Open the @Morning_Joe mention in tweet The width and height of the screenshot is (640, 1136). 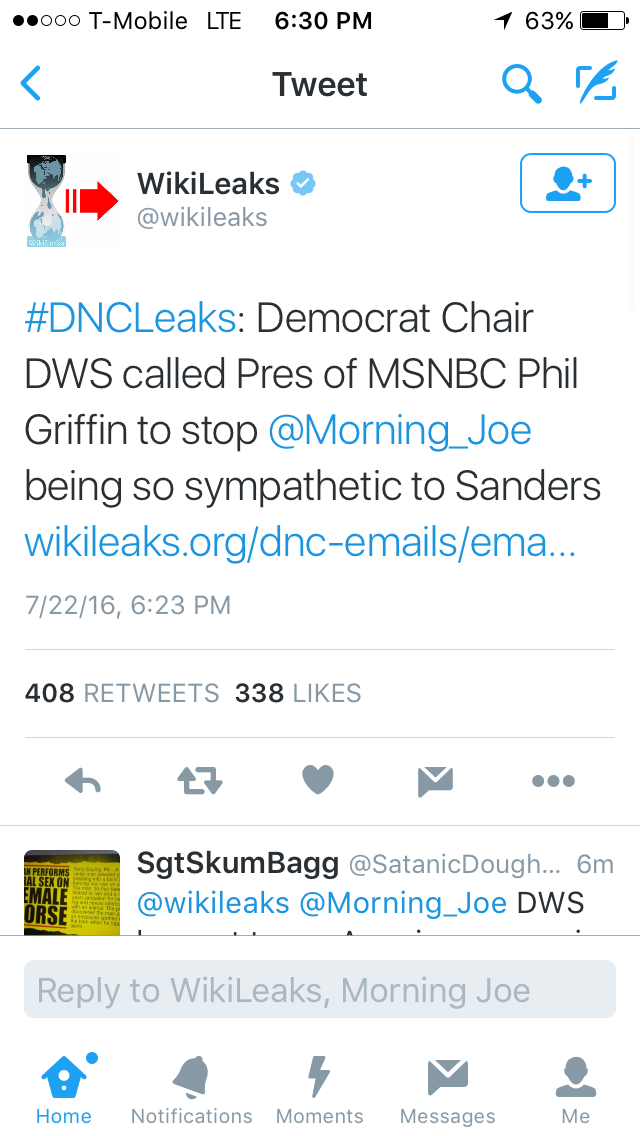tap(399, 431)
